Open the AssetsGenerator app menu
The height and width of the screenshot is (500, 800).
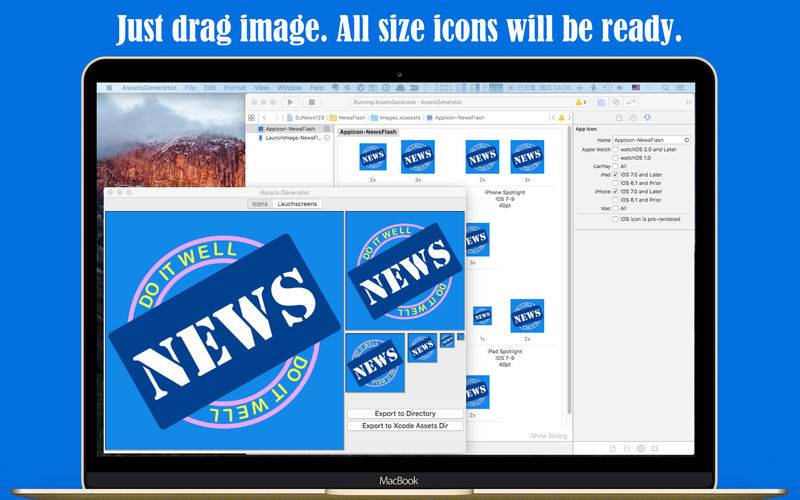[149, 88]
